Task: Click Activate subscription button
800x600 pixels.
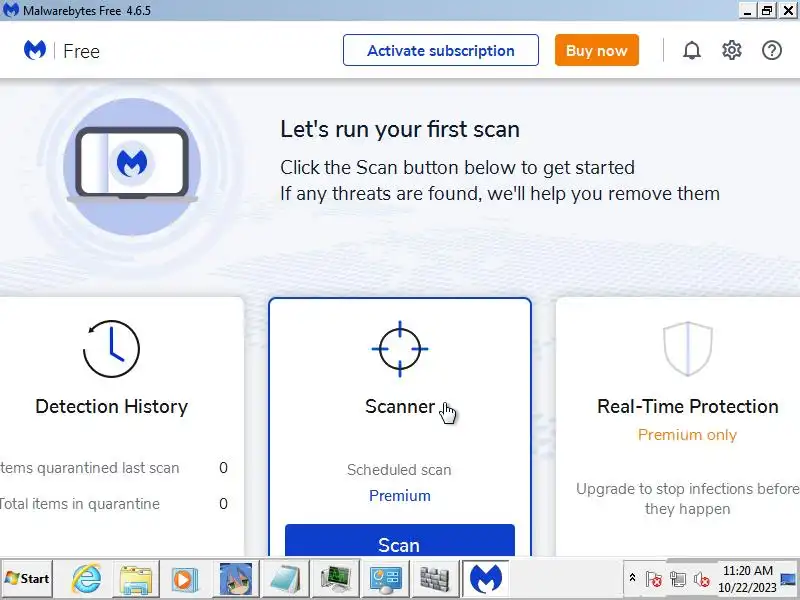Action: [441, 50]
